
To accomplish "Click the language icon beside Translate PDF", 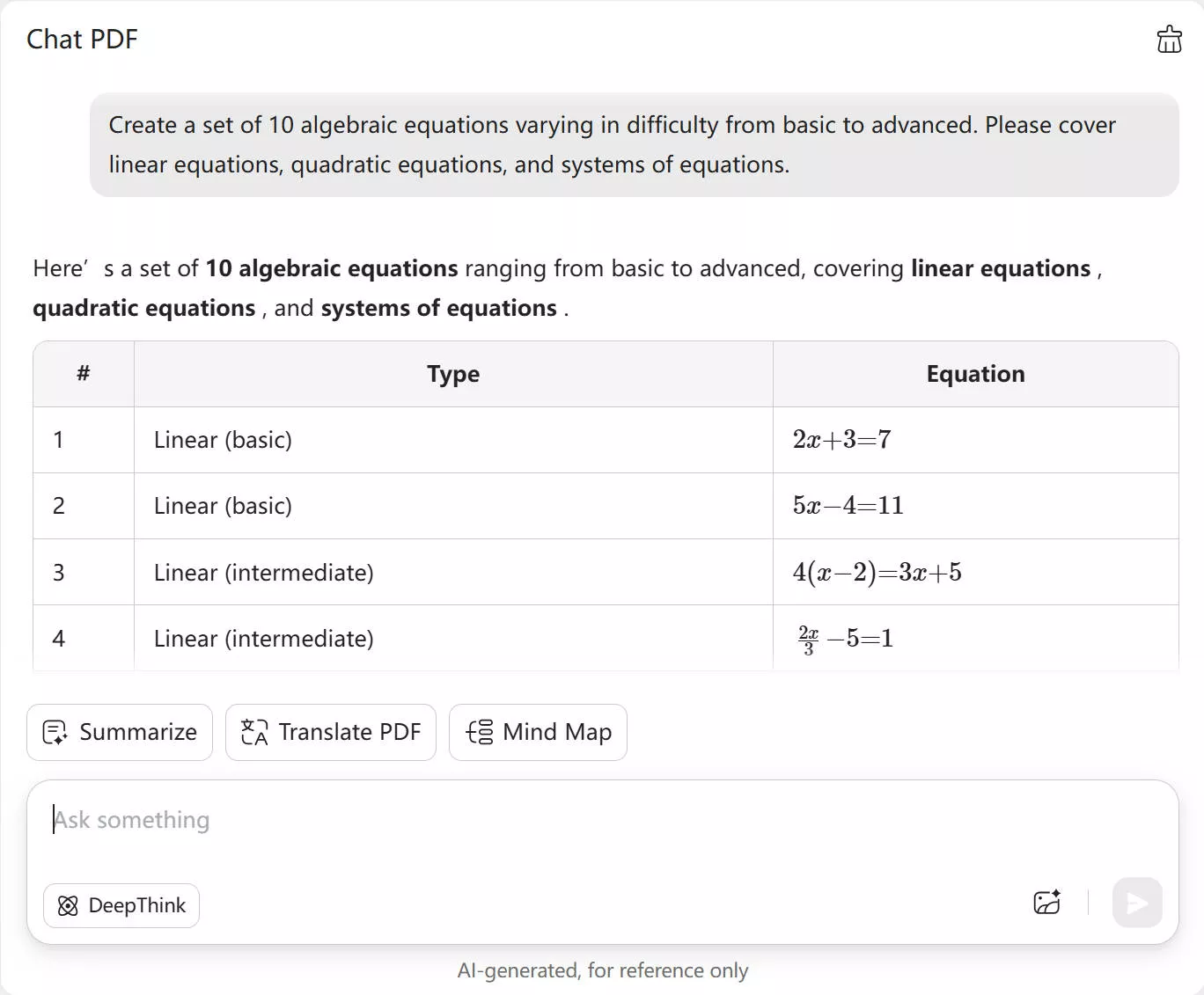I will tap(253, 732).
